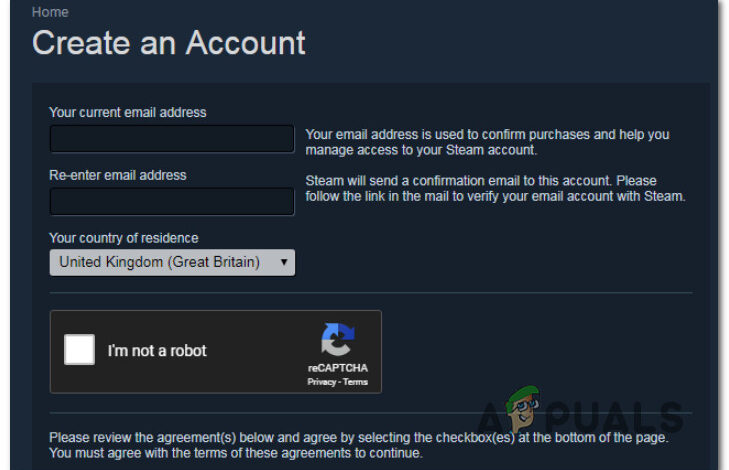Click the 'Your country of residence' label
The width and height of the screenshot is (729, 470).
coord(123,238)
